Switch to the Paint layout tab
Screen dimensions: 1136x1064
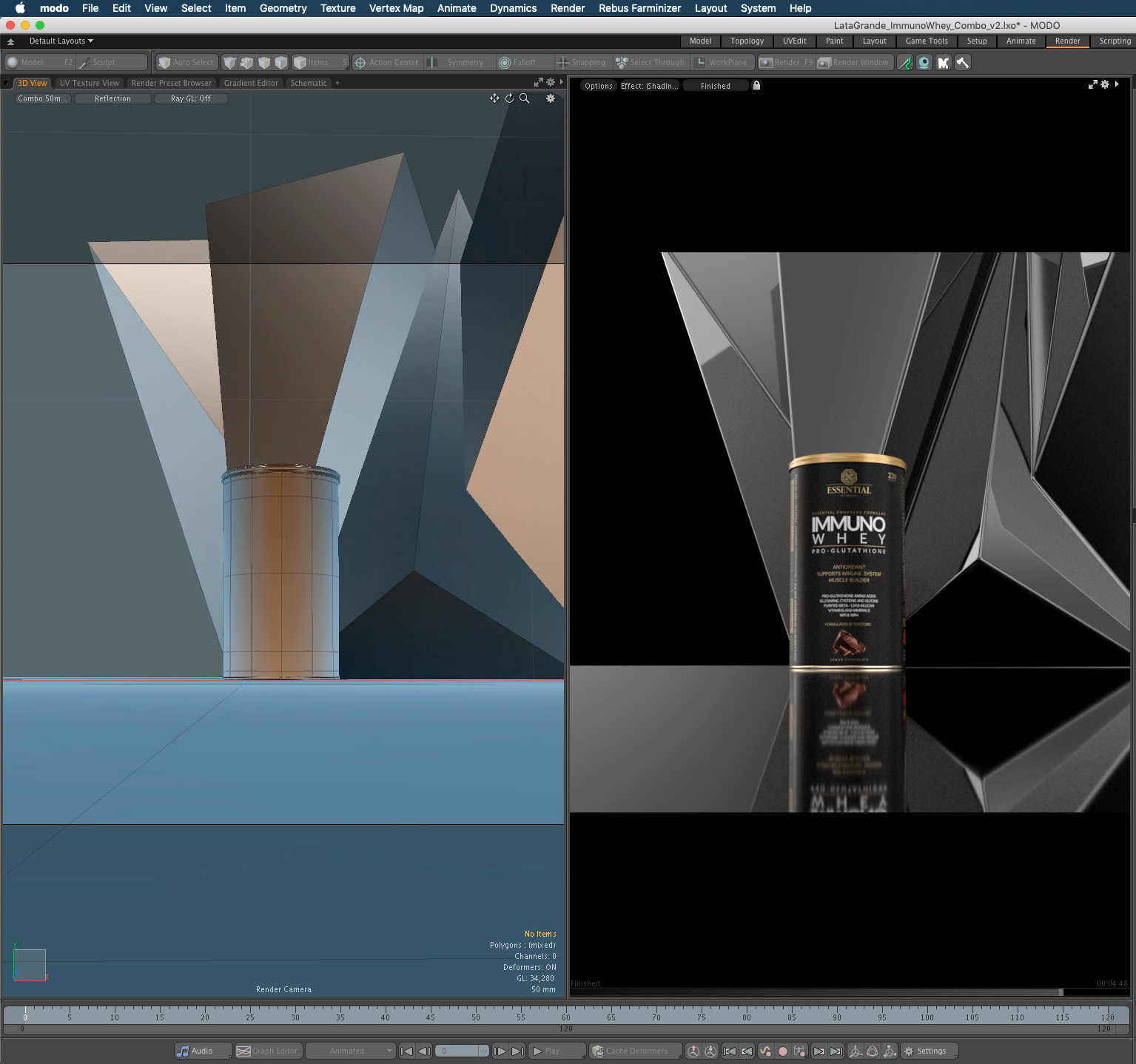pyautogui.click(x=834, y=41)
